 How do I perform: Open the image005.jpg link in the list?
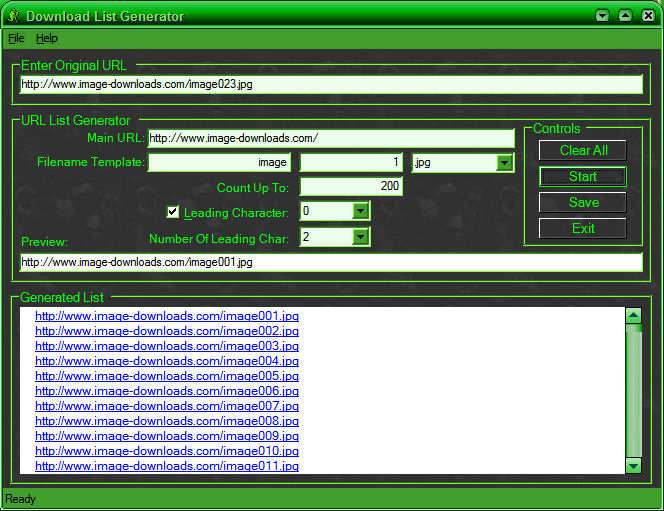(167, 376)
